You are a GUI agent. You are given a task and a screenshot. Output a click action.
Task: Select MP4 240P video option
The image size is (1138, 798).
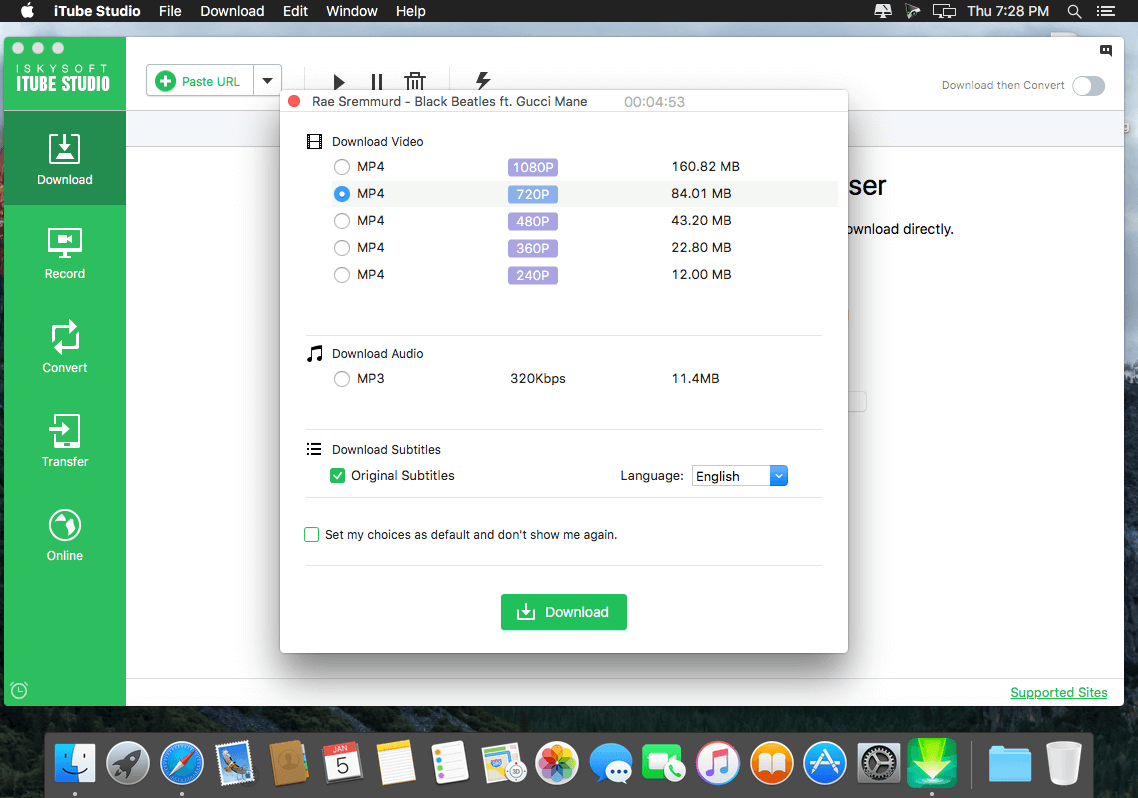pyautogui.click(x=342, y=275)
